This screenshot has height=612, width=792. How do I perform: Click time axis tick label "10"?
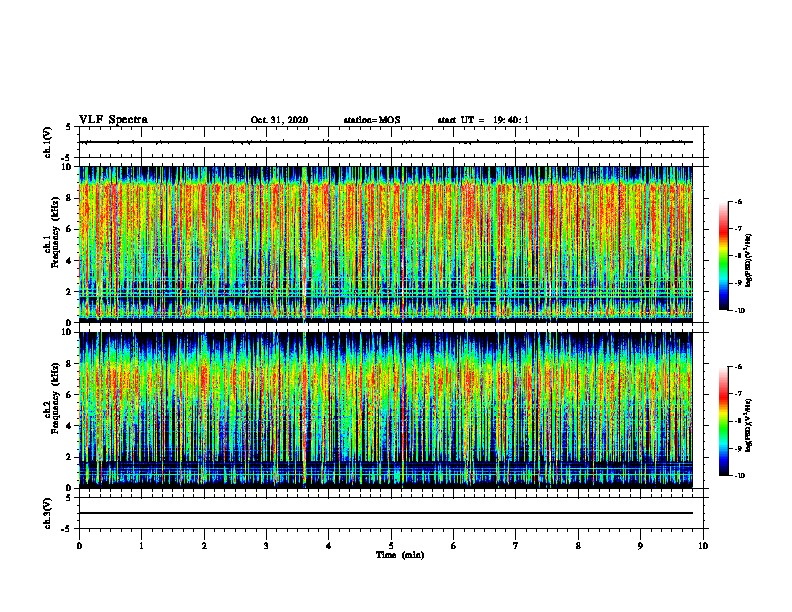pyautogui.click(x=703, y=546)
